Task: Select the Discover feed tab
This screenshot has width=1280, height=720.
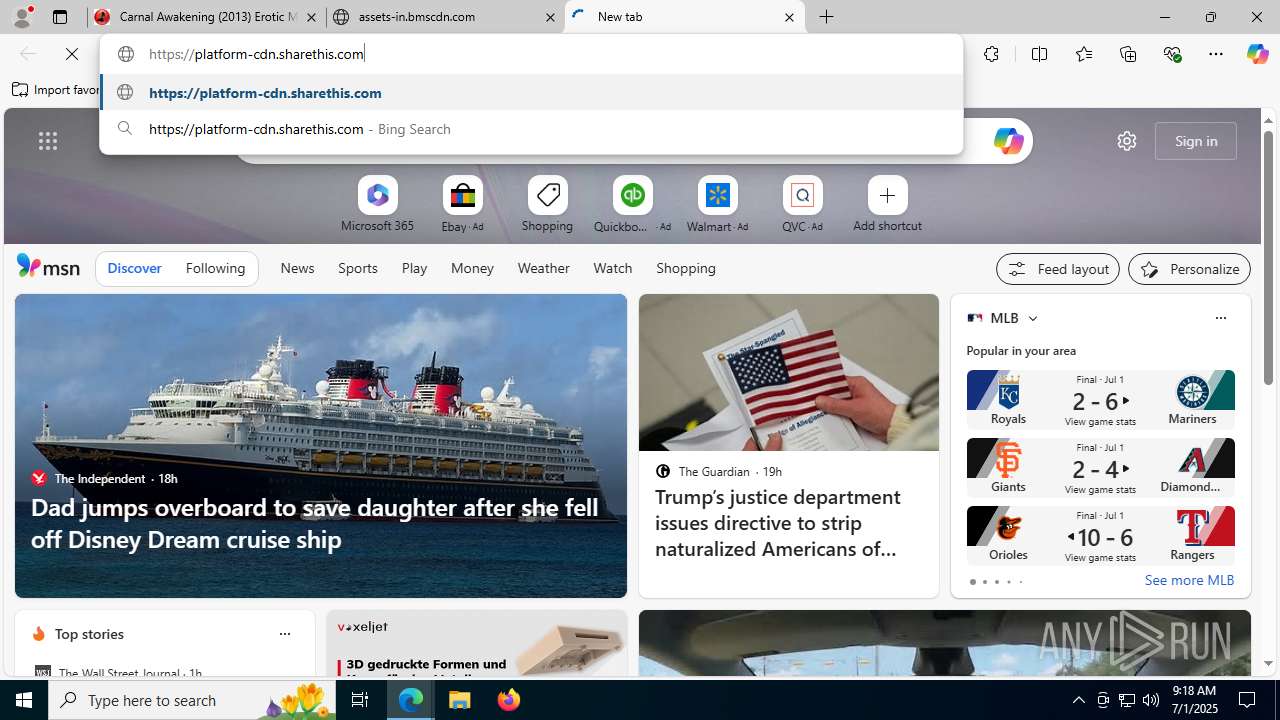Action: 134,268
